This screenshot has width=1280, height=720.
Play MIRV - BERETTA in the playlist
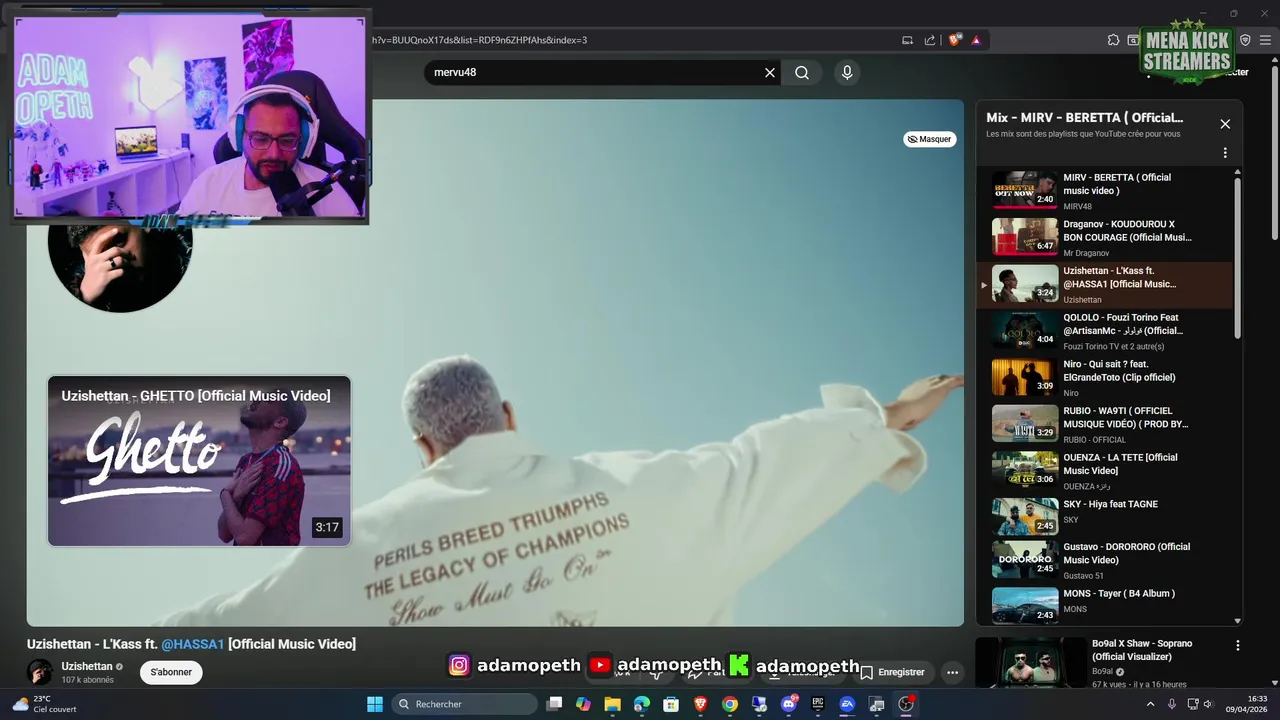pos(1105,190)
